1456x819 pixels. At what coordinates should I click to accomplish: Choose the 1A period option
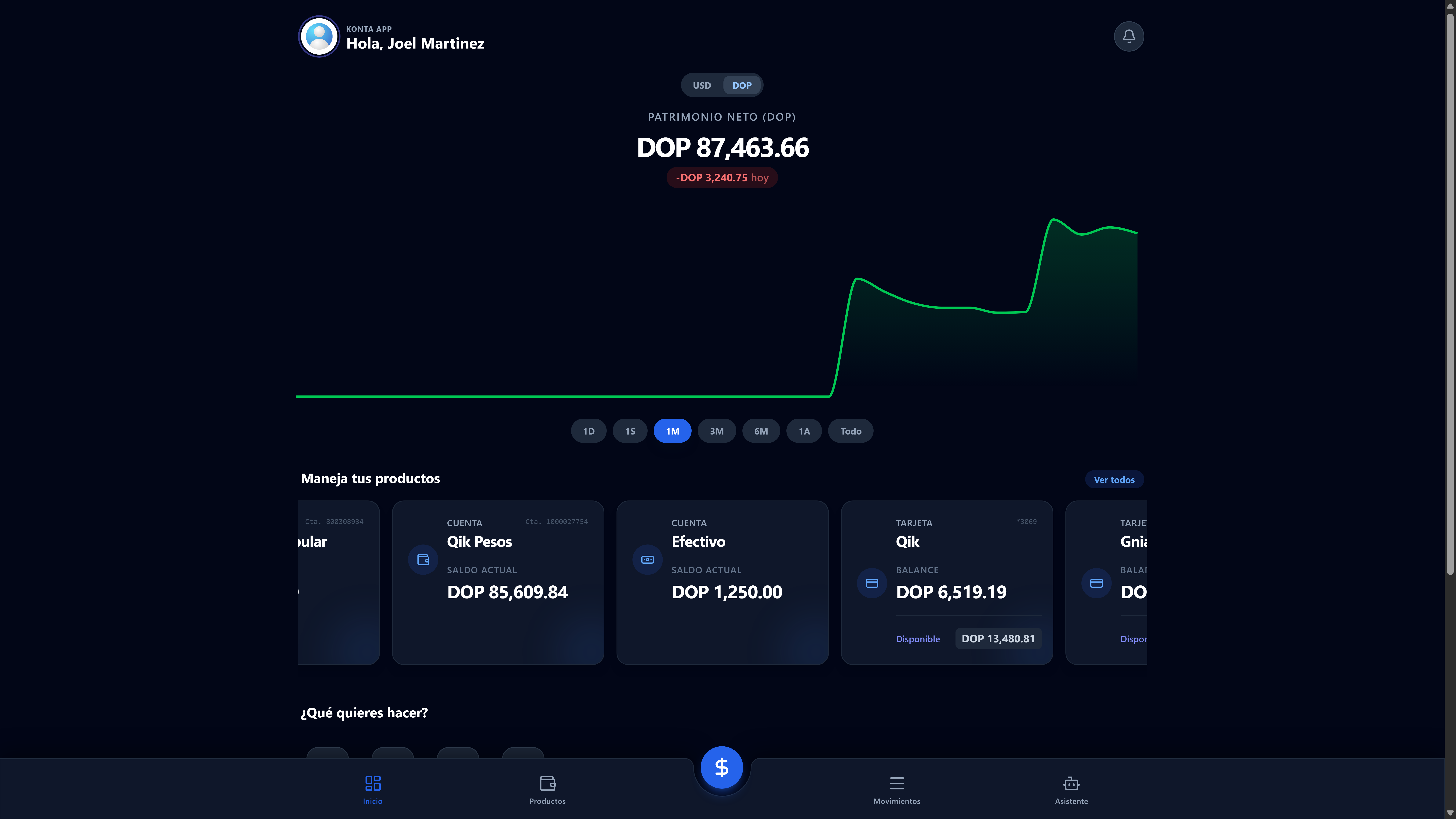pos(804,431)
